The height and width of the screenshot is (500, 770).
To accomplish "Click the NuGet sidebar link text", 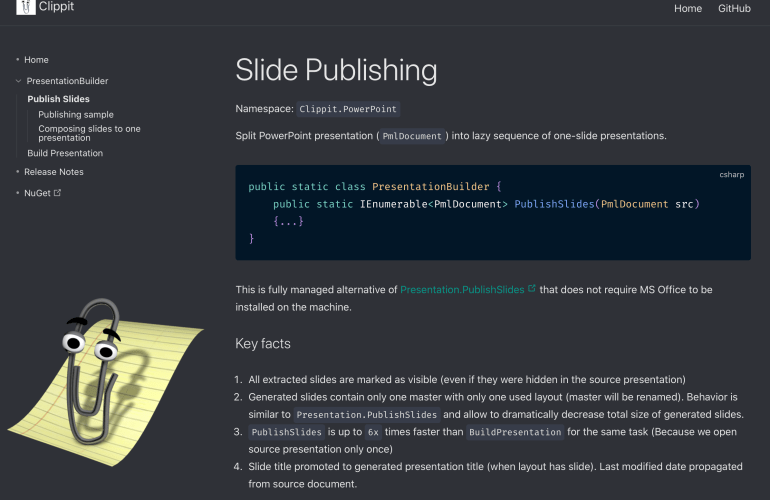I will click(x=37, y=193).
